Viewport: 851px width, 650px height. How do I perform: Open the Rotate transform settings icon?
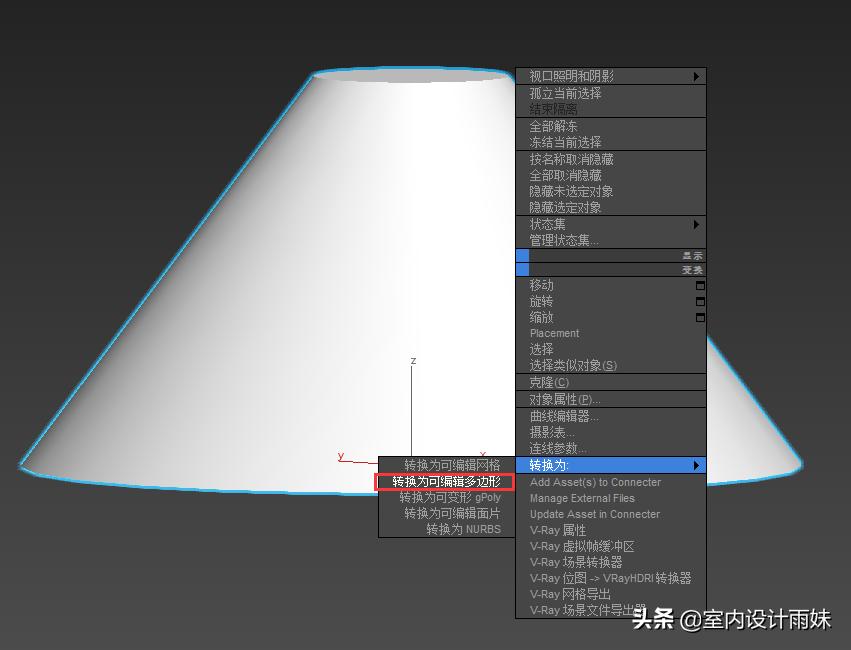[699, 301]
